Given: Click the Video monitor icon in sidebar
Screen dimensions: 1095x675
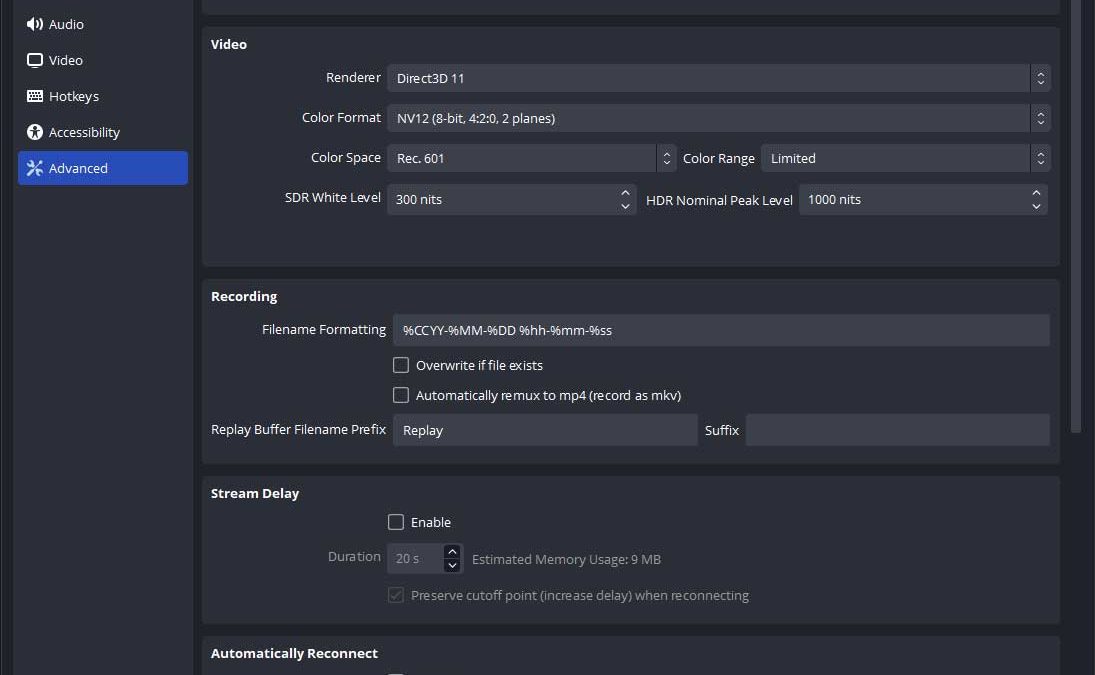Looking at the screenshot, I should click(x=35, y=60).
